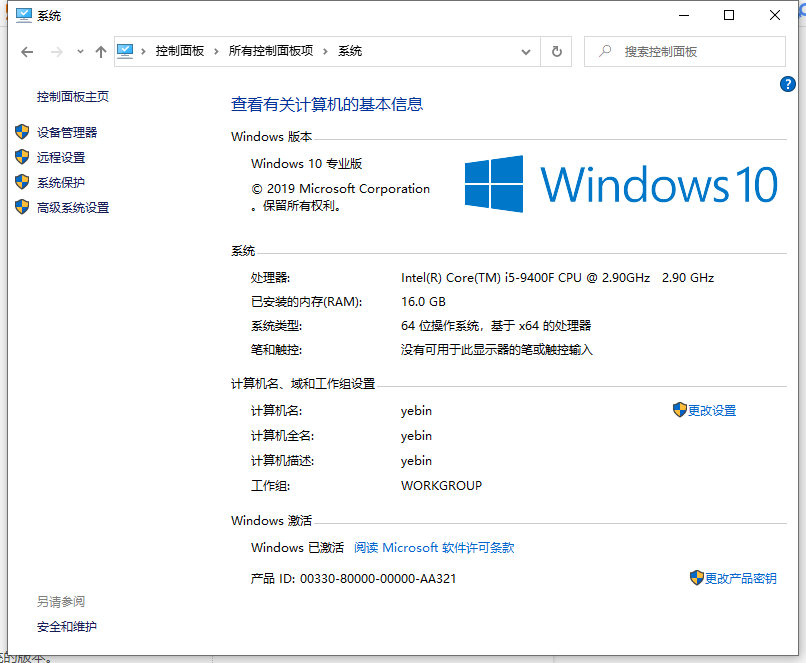Open the address bar history dropdown
The height and width of the screenshot is (663, 806).
click(x=525, y=51)
